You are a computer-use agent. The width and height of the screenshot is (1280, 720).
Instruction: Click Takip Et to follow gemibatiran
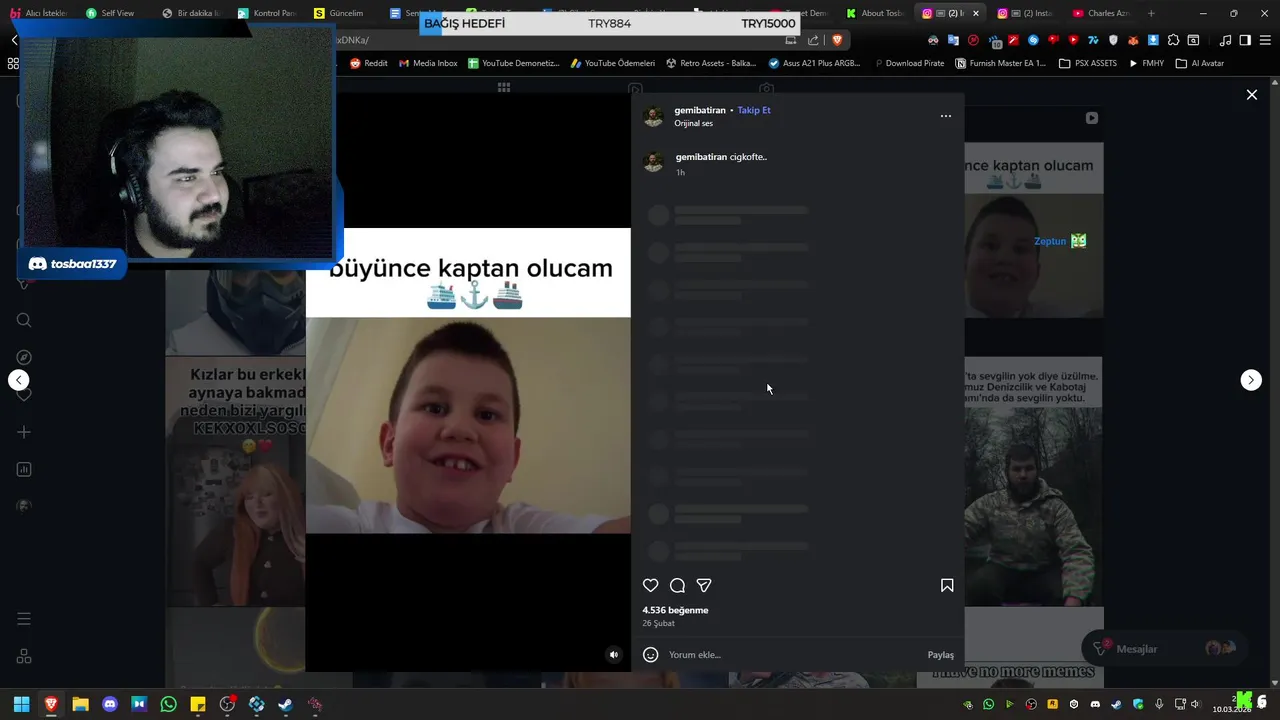tap(754, 110)
